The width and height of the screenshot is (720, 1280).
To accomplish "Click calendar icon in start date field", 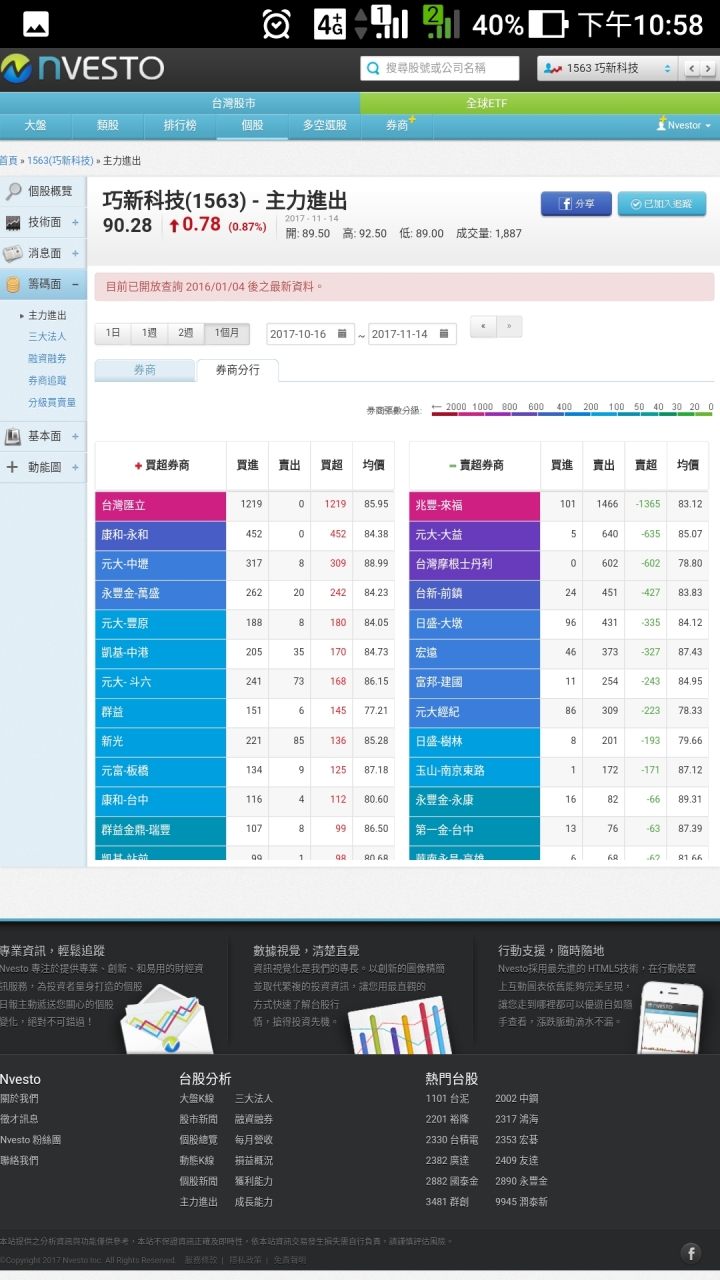I will tap(342, 334).
